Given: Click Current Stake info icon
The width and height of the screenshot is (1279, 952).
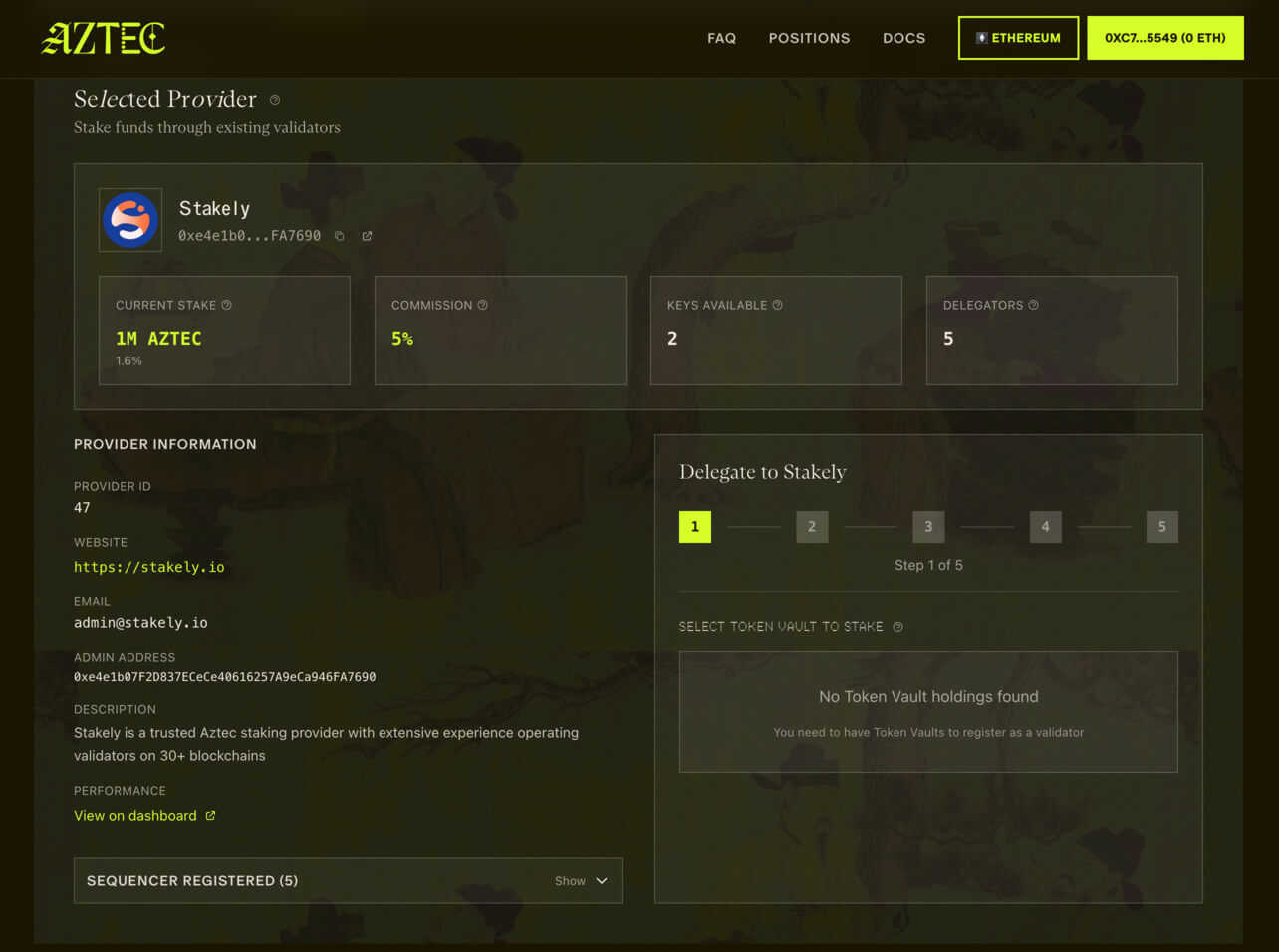Looking at the screenshot, I should tap(227, 305).
